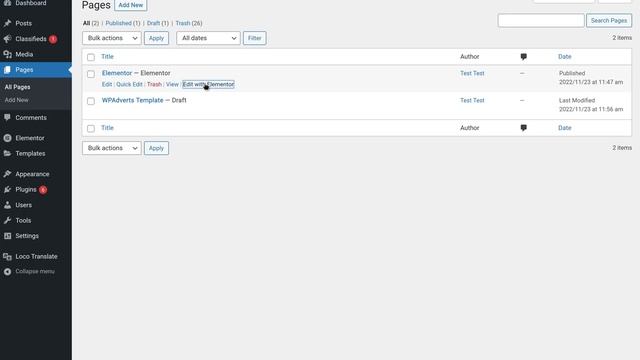Sort by the Title column footer link

pyautogui.click(x=107, y=128)
